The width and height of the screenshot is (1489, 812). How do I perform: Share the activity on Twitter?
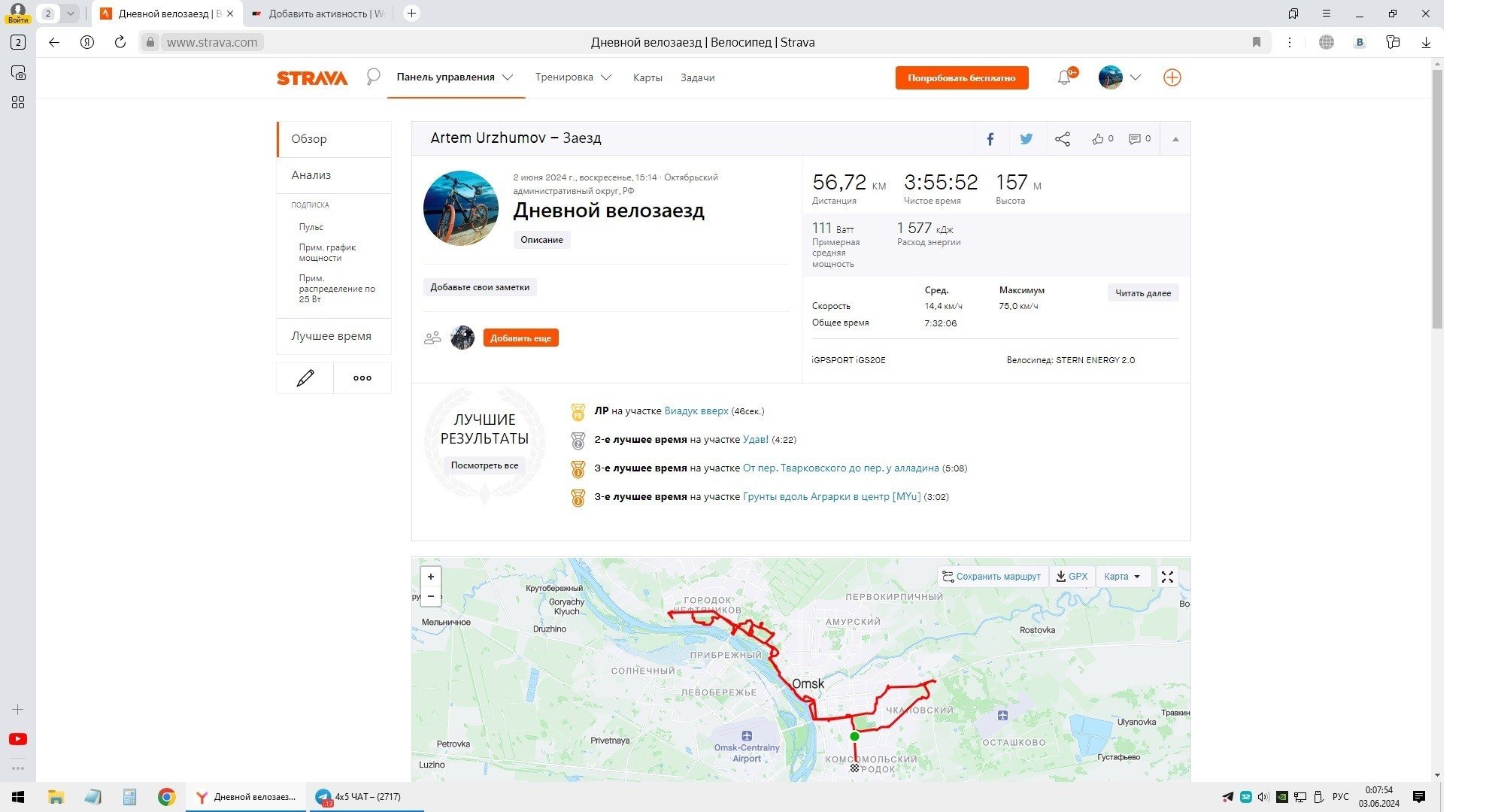[x=1026, y=139]
